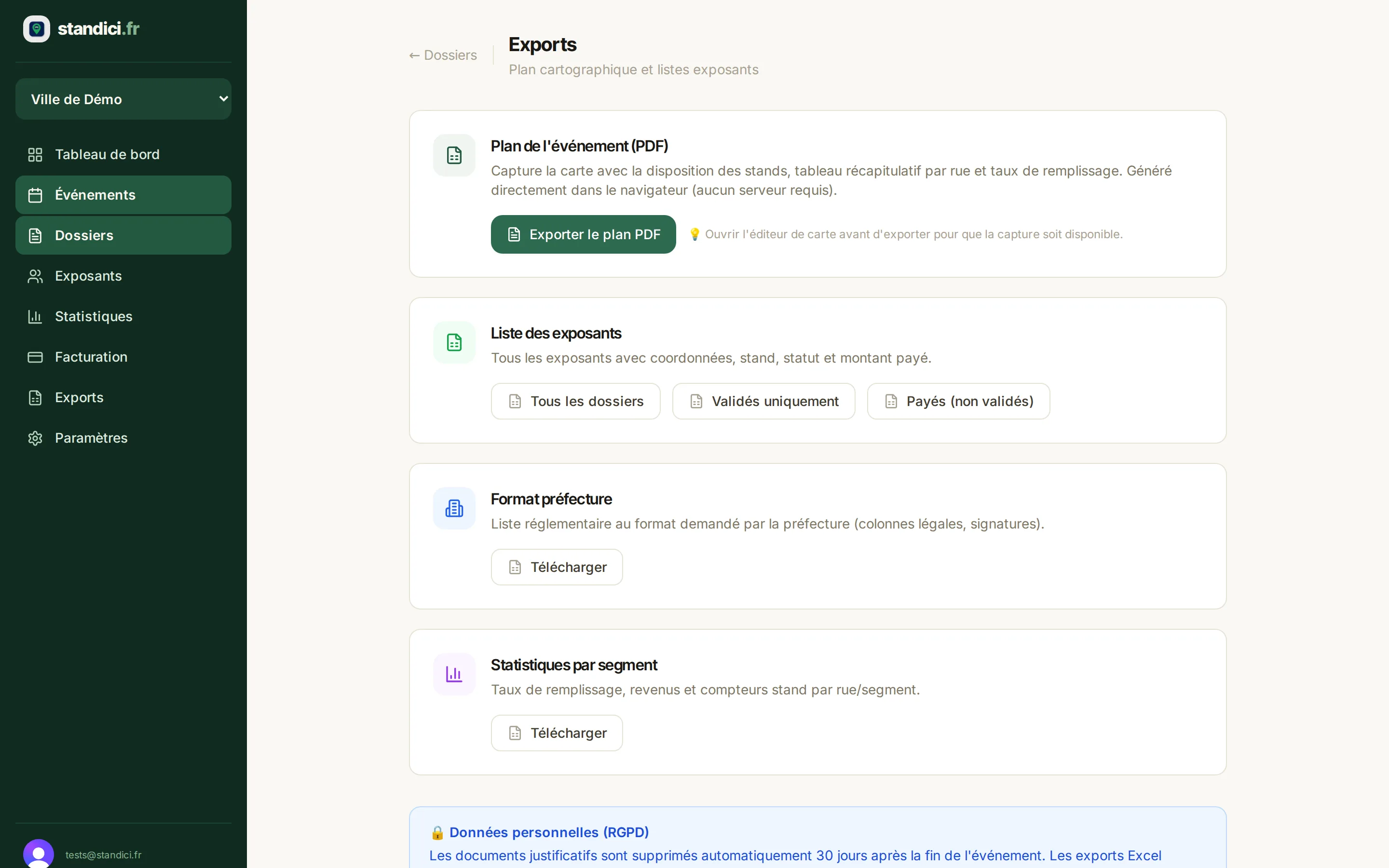Click the blue Format préfecture building icon
This screenshot has width=1389, height=868.
coord(454,508)
